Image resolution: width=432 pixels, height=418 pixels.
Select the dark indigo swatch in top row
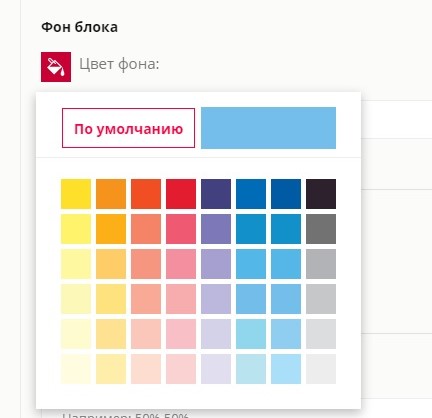(216, 194)
